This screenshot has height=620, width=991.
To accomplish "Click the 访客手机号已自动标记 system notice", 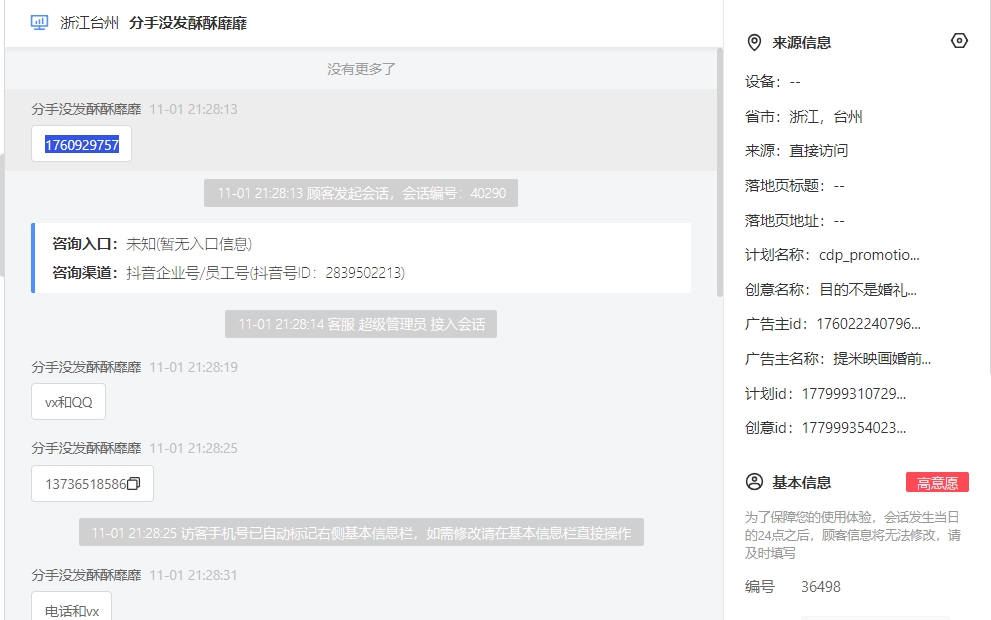I will 361,533.
